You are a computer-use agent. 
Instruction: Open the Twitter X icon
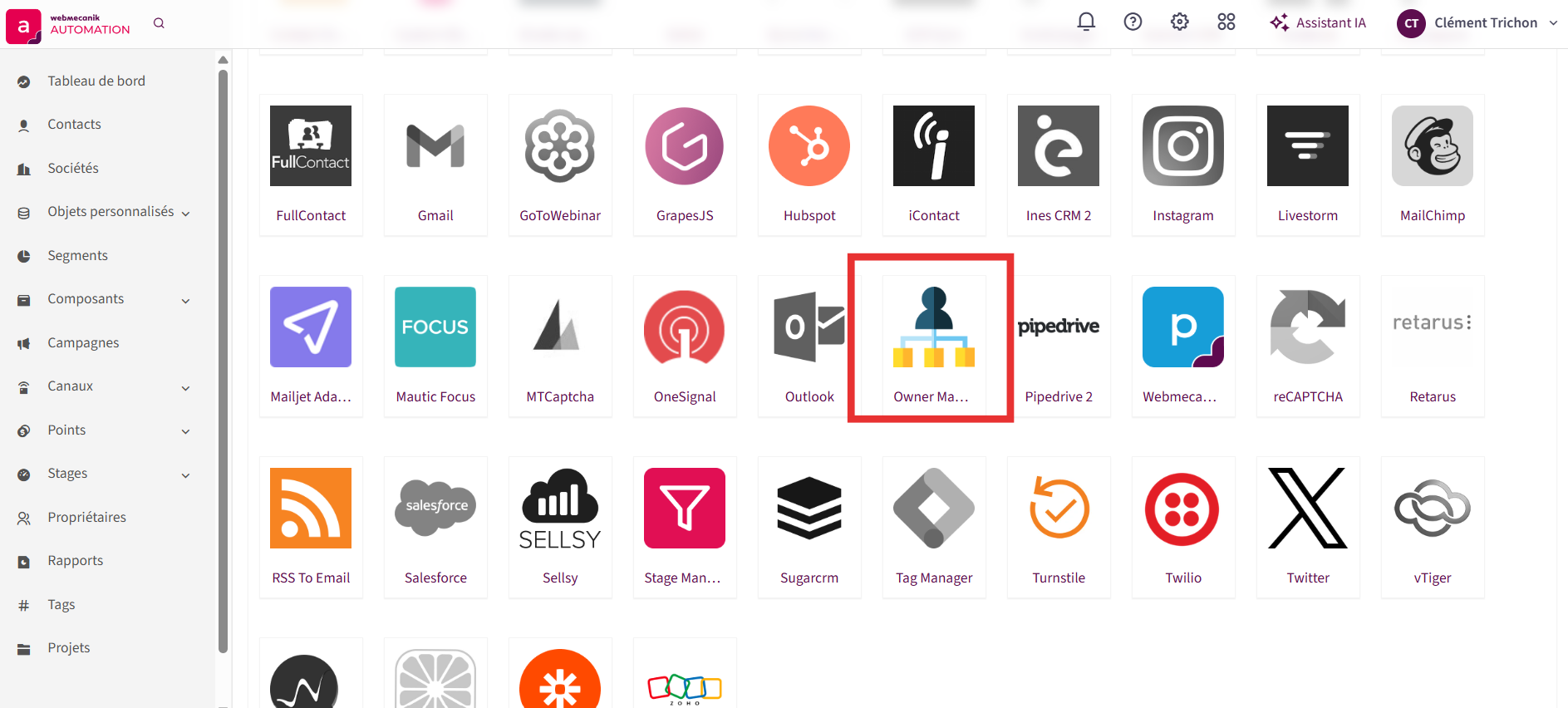tap(1308, 509)
